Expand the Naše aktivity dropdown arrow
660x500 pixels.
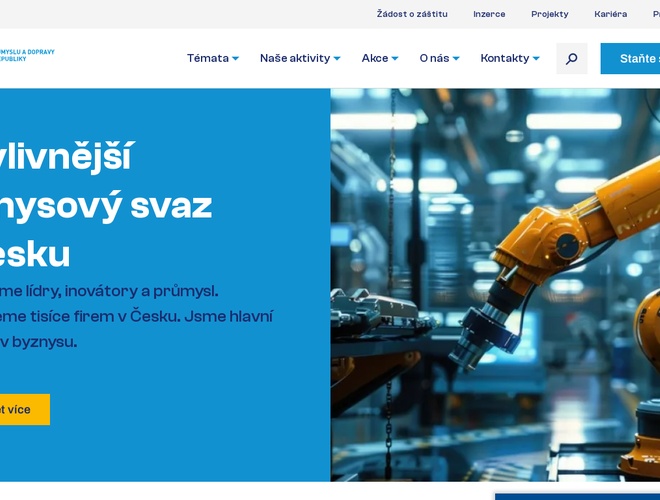pos(337,59)
